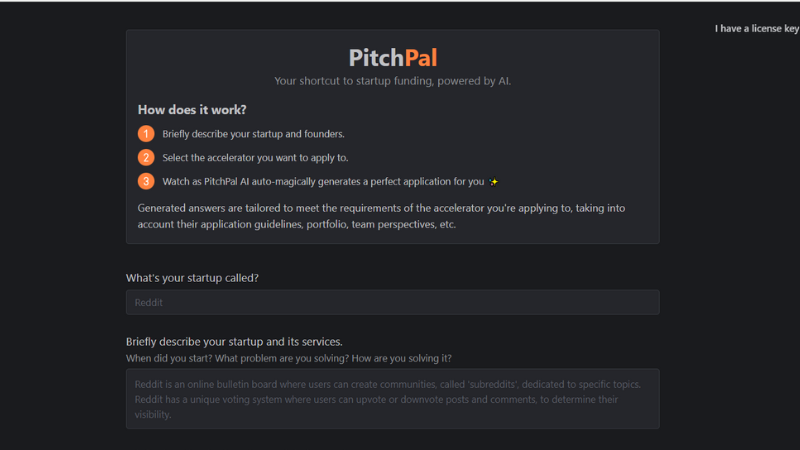Click the orange step 3 circle icon
800x450 pixels.
coord(146,181)
